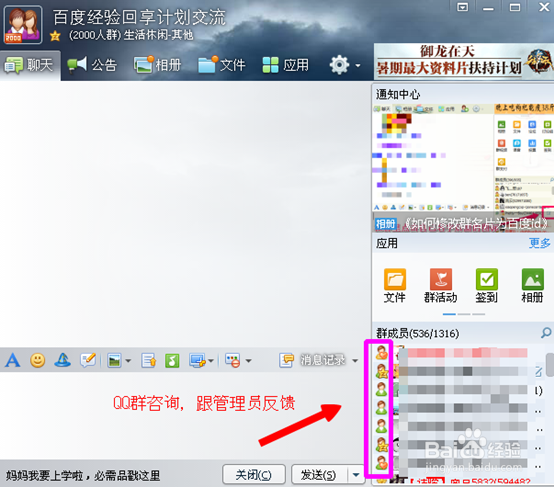Open 消息记录 message history
Image resolution: width=554 pixels, height=487 pixels.
click(313, 360)
